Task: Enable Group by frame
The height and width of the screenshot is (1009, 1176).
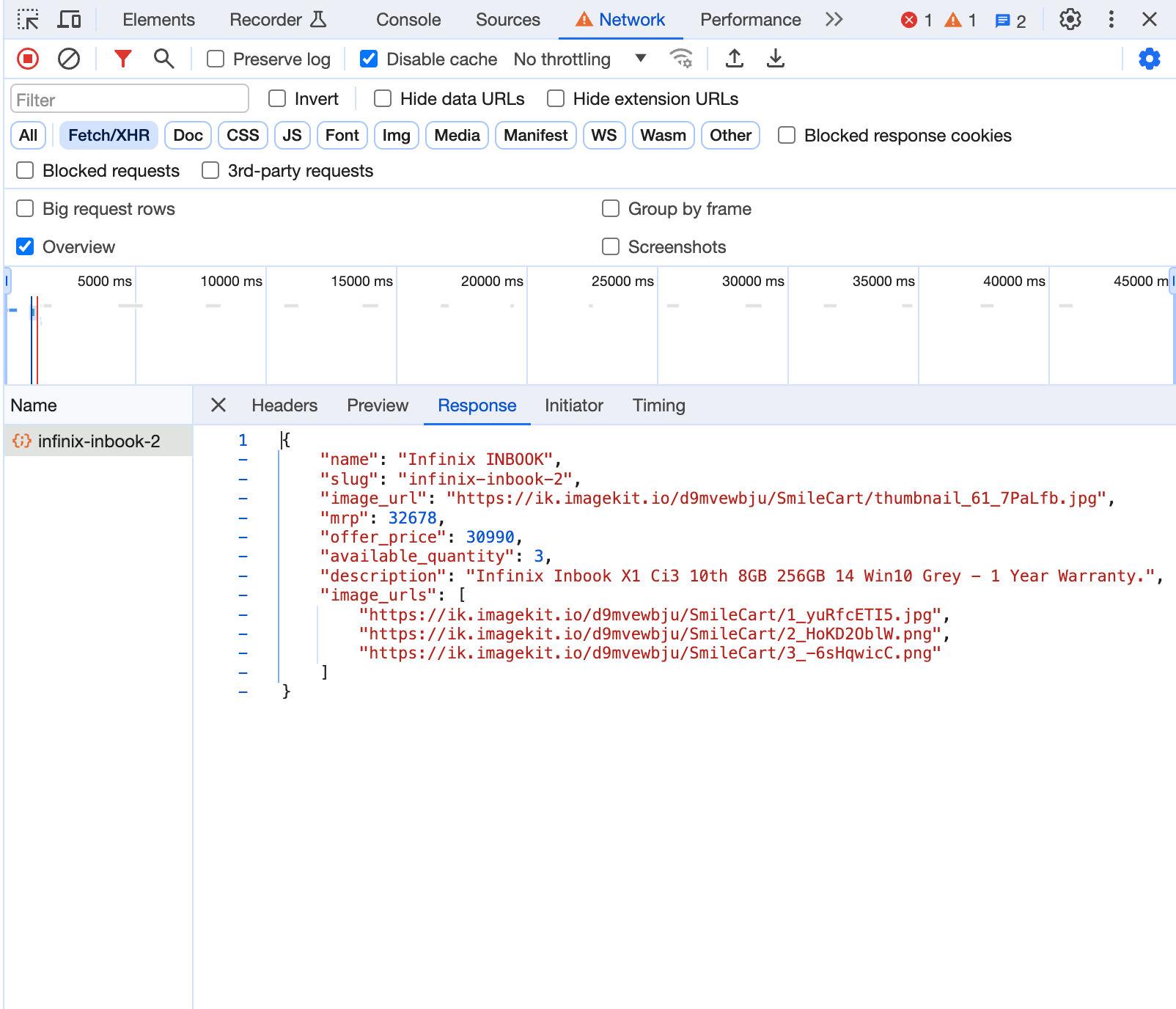Action: pos(611,208)
